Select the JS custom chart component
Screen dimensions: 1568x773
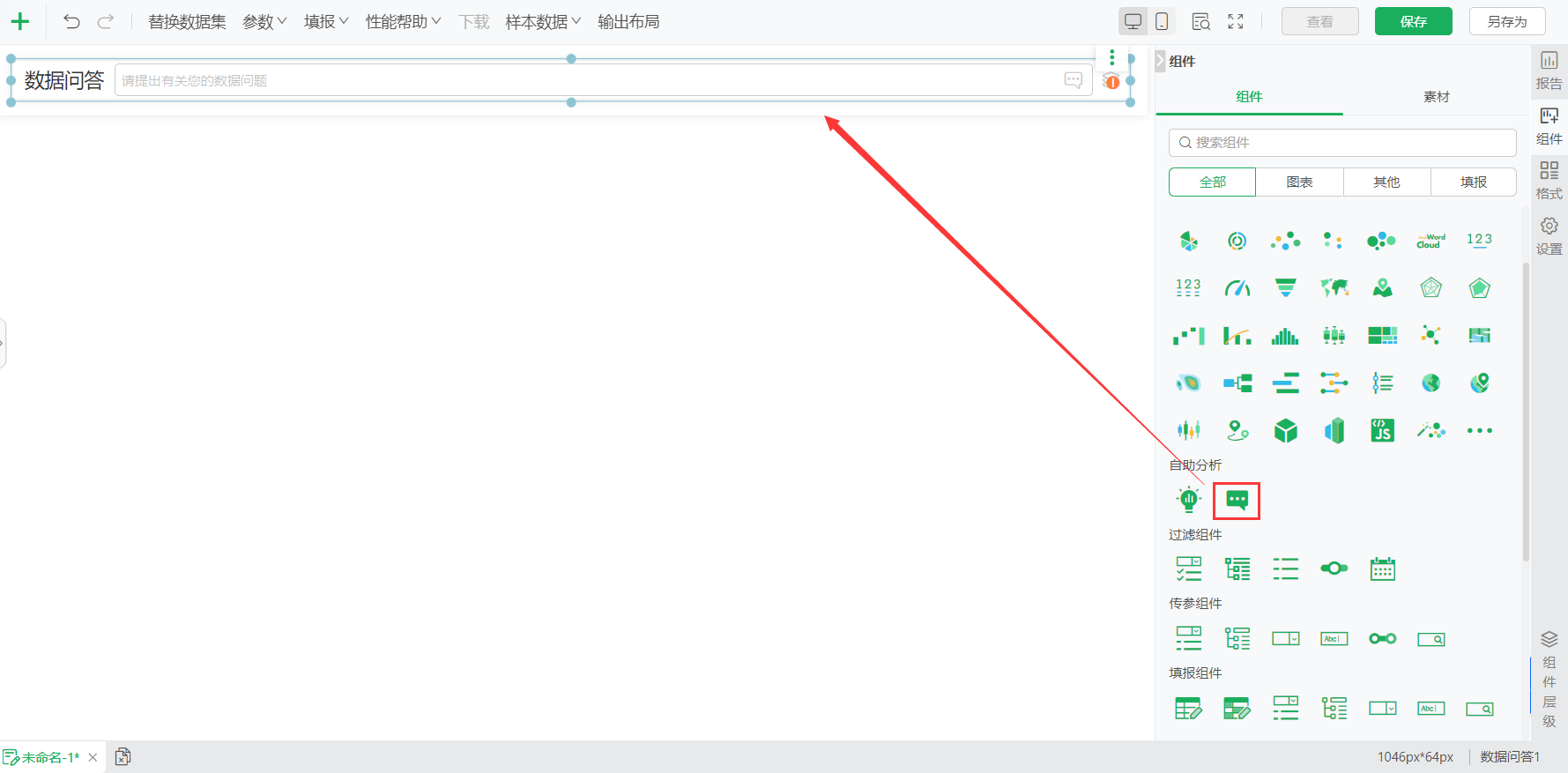(x=1383, y=431)
